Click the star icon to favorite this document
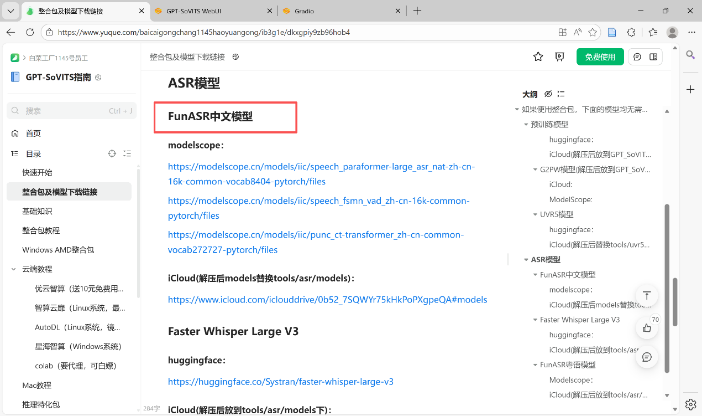This screenshot has height=416, width=702. coord(538,57)
